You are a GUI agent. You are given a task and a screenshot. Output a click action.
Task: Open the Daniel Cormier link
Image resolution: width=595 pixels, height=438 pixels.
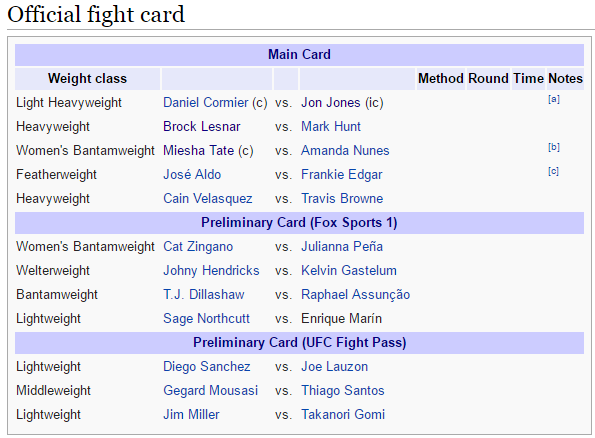pos(206,102)
